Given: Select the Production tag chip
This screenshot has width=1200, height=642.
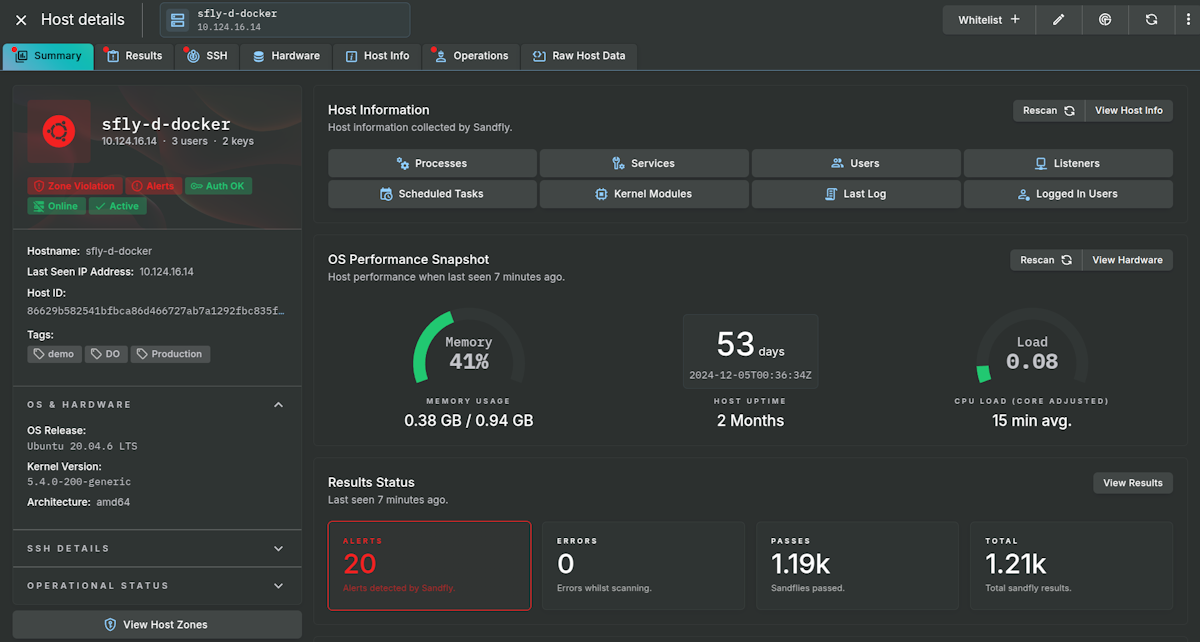Looking at the screenshot, I should 170,354.
